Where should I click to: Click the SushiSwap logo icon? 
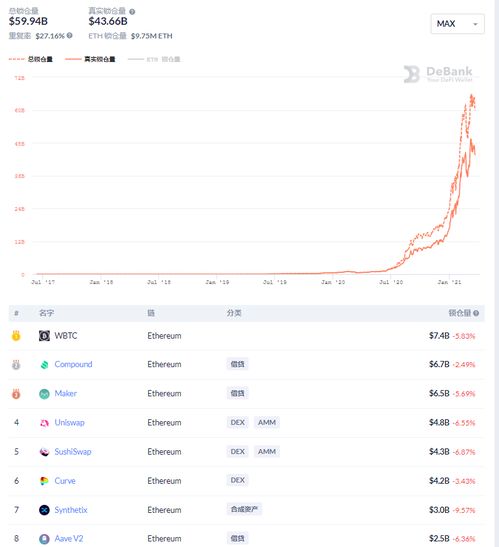tap(44, 452)
